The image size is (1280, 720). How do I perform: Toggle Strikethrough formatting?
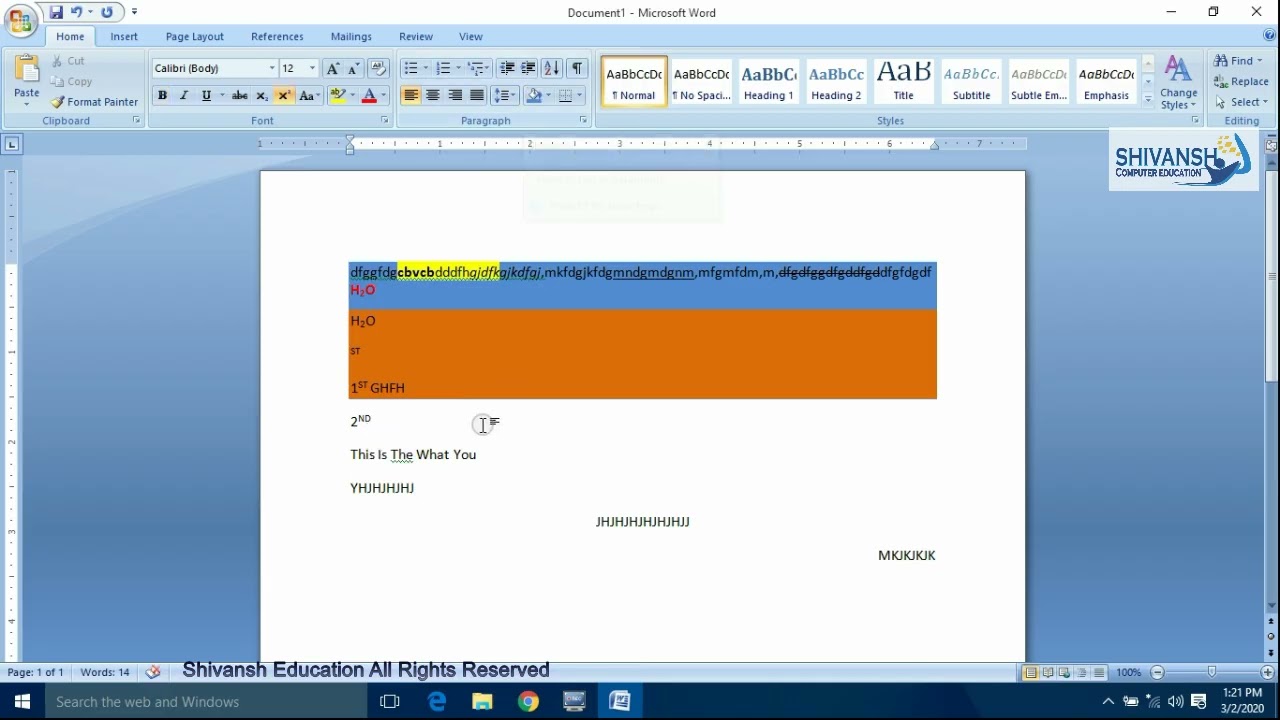239,96
